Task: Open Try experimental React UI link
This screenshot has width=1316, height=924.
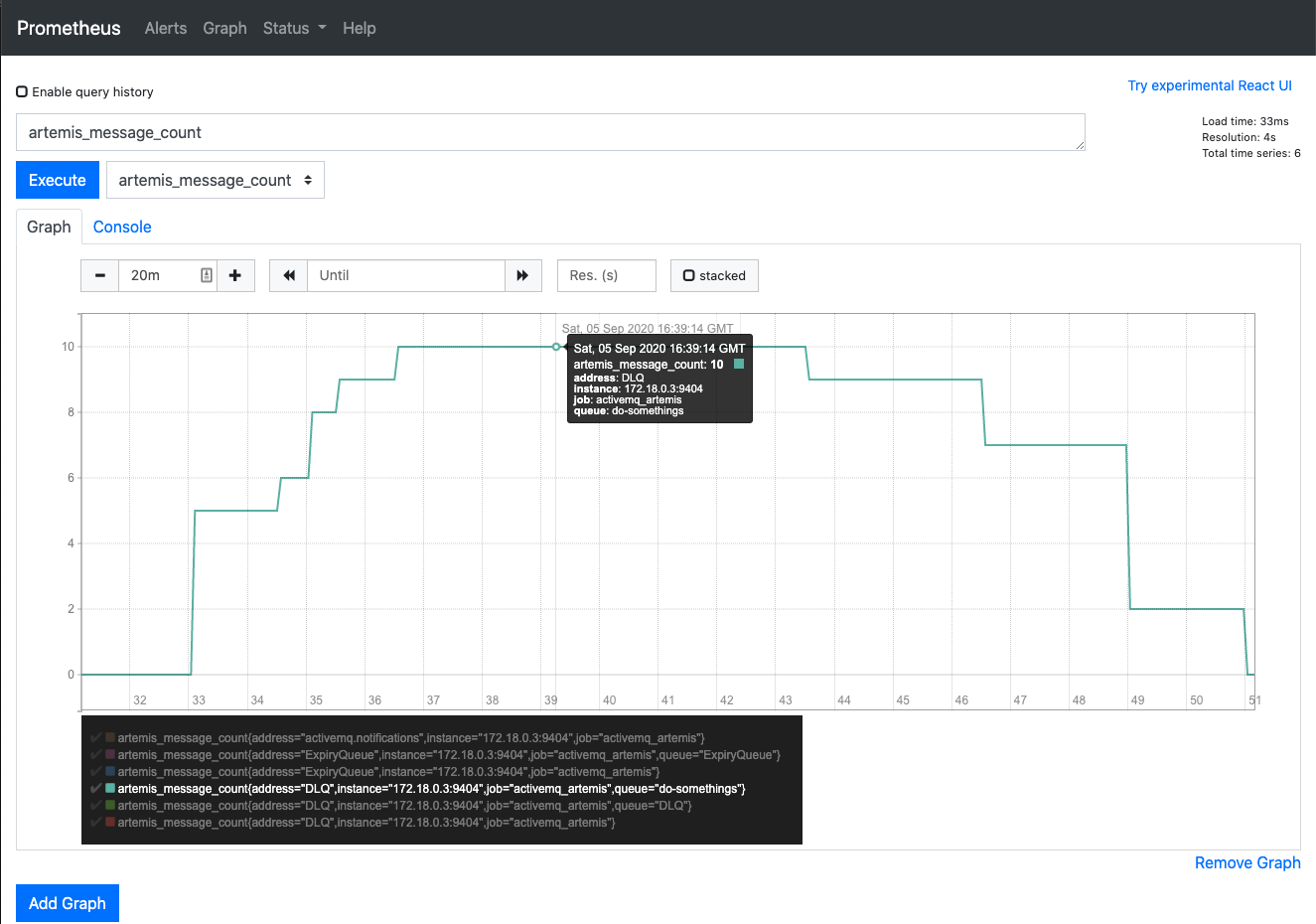Action: click(1210, 85)
